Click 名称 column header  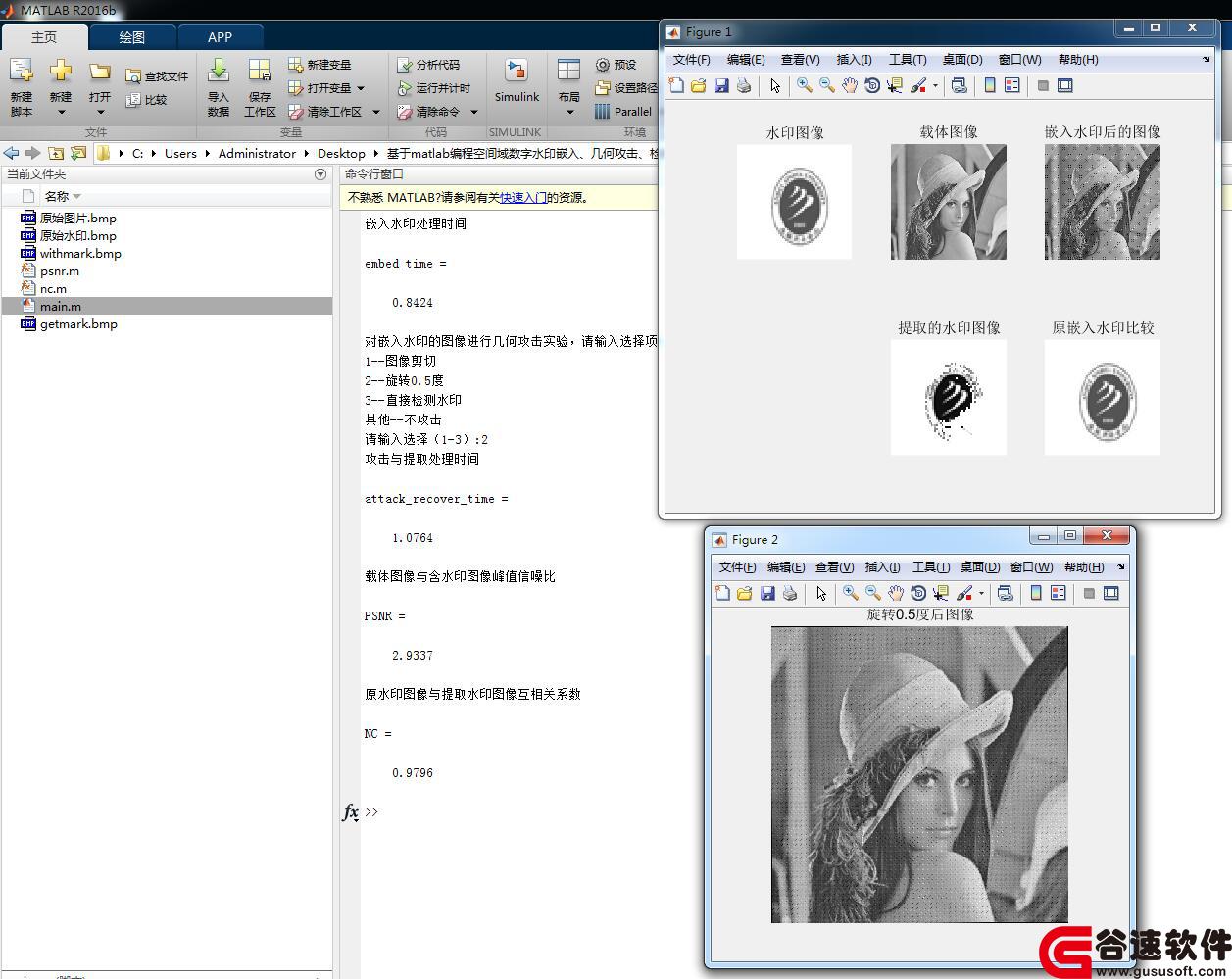56,197
